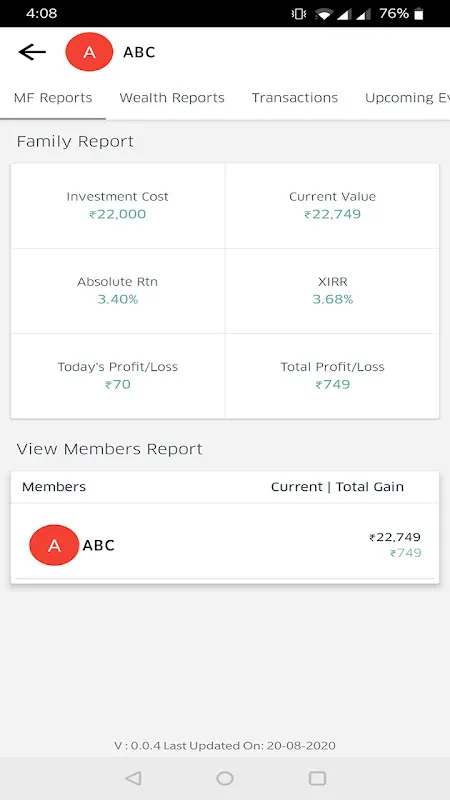The width and height of the screenshot is (450, 800).
Task: Tap the battery icon in status bar
Action: point(419,14)
